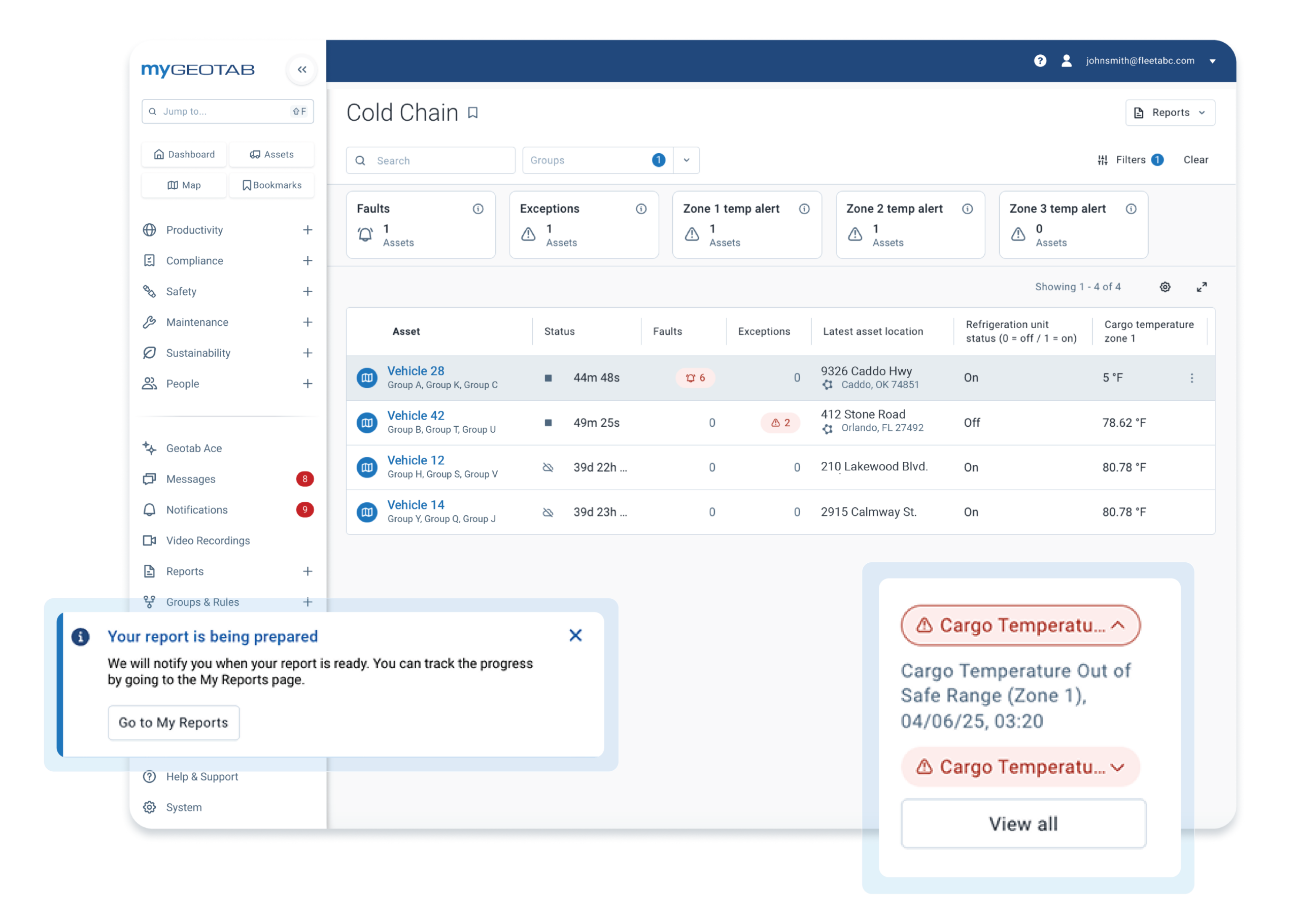Open the Filters panel
Image resolution: width=1299 pixels, height=924 pixels.
click(x=1130, y=160)
